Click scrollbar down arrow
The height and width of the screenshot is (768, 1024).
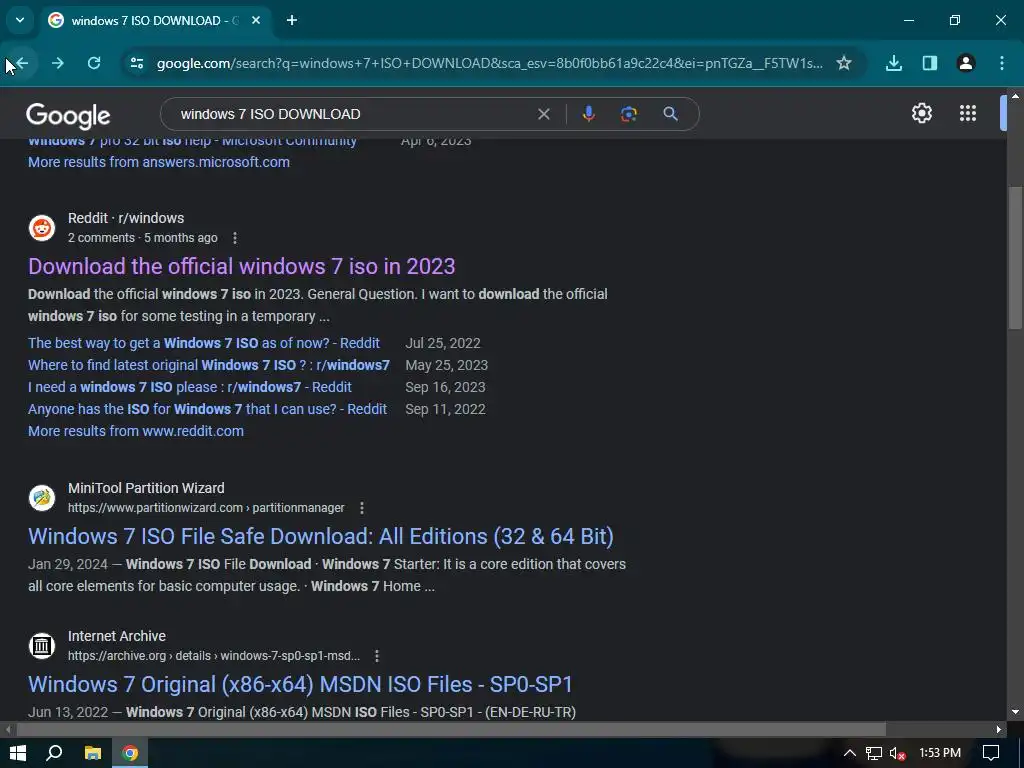coord(1015,712)
